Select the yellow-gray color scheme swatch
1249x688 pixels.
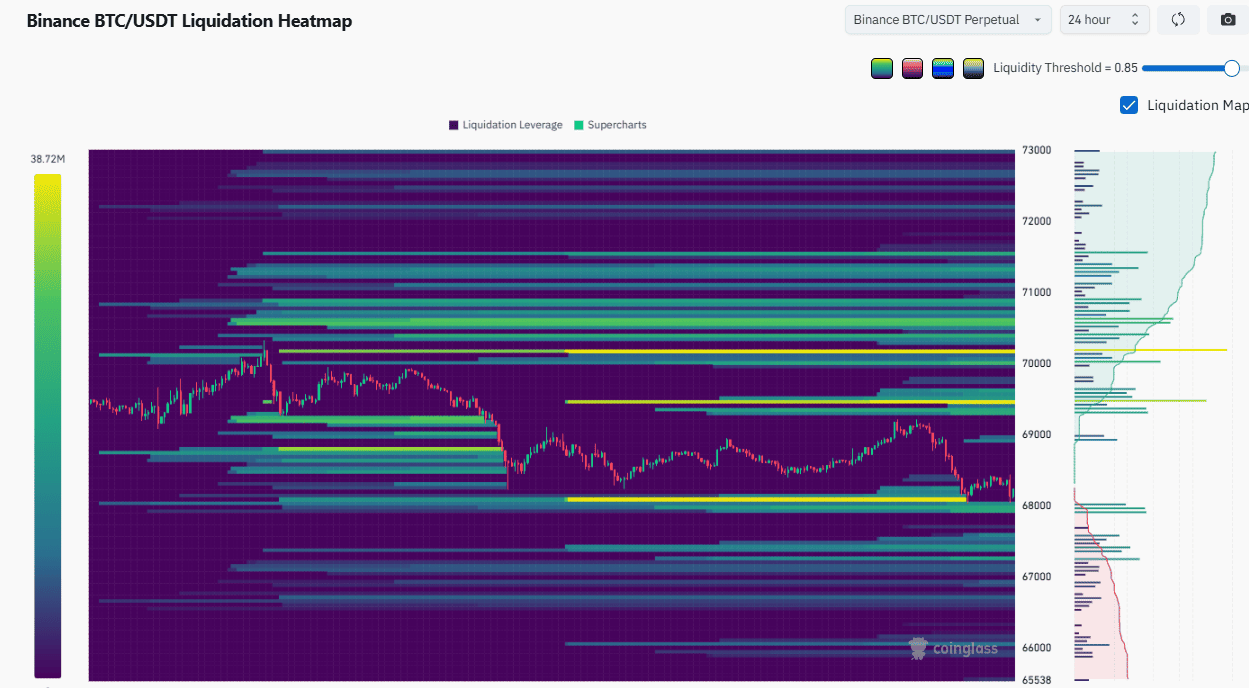tap(973, 69)
